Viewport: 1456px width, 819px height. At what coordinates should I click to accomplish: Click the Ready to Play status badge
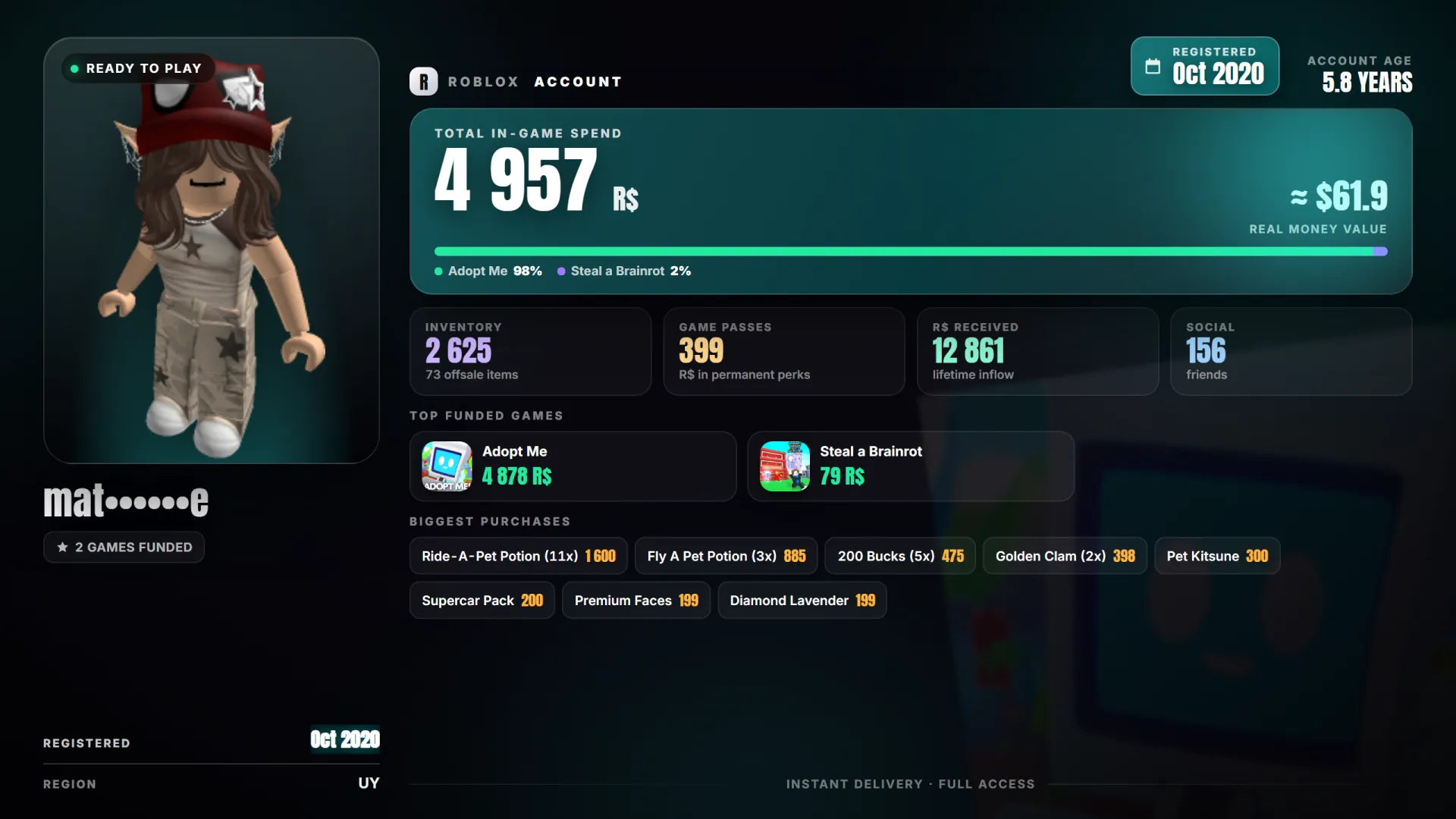[138, 68]
